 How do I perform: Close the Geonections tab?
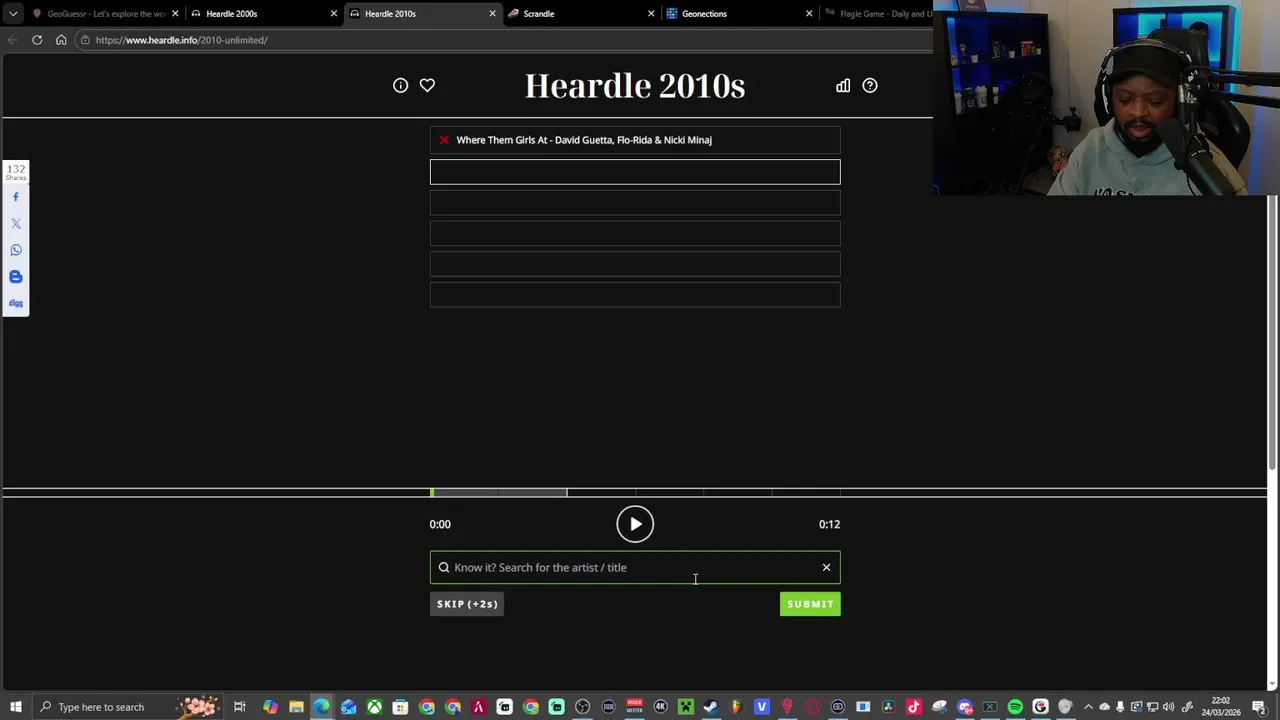point(809,14)
